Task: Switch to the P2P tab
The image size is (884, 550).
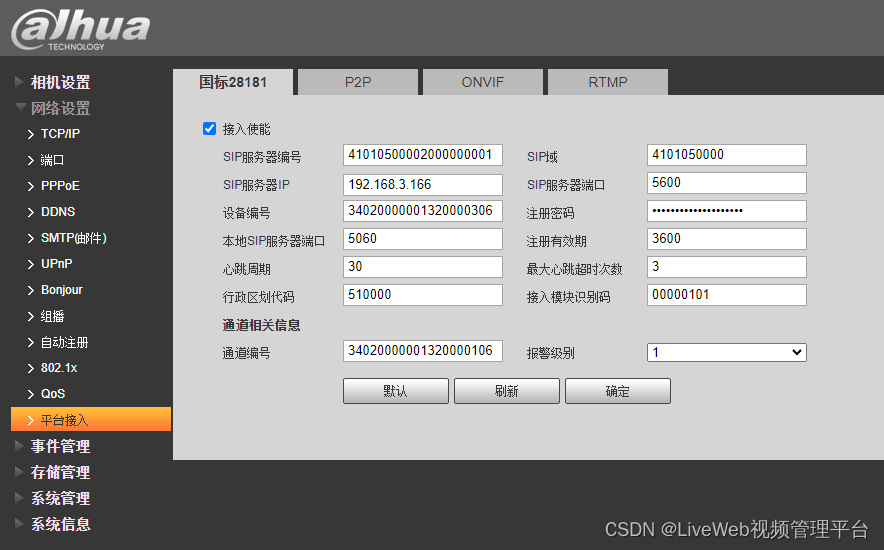Action: pyautogui.click(x=358, y=82)
